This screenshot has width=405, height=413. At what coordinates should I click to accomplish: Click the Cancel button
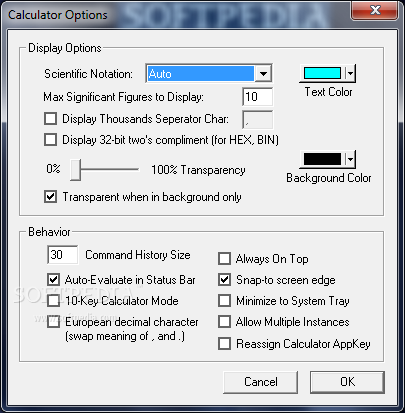[261, 382]
